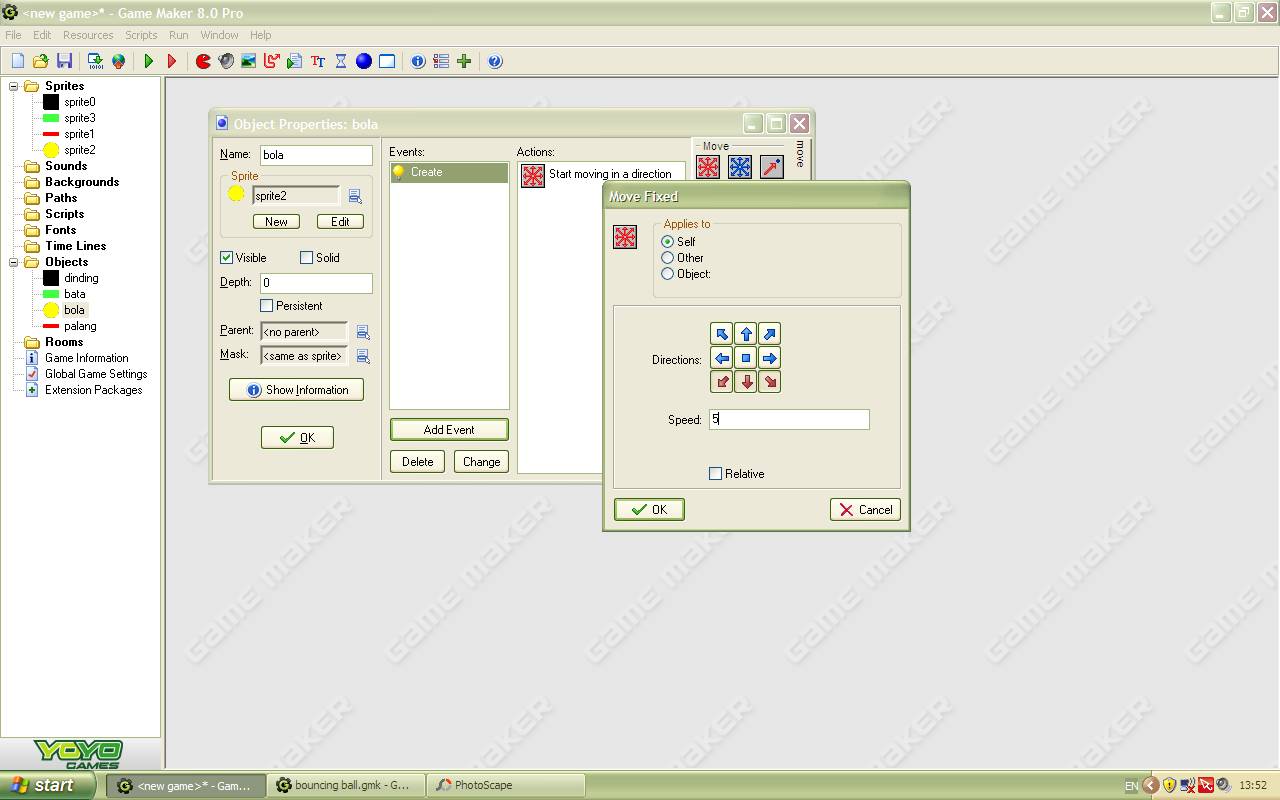
Task: Toggle the up direction arrow
Action: [x=746, y=334]
